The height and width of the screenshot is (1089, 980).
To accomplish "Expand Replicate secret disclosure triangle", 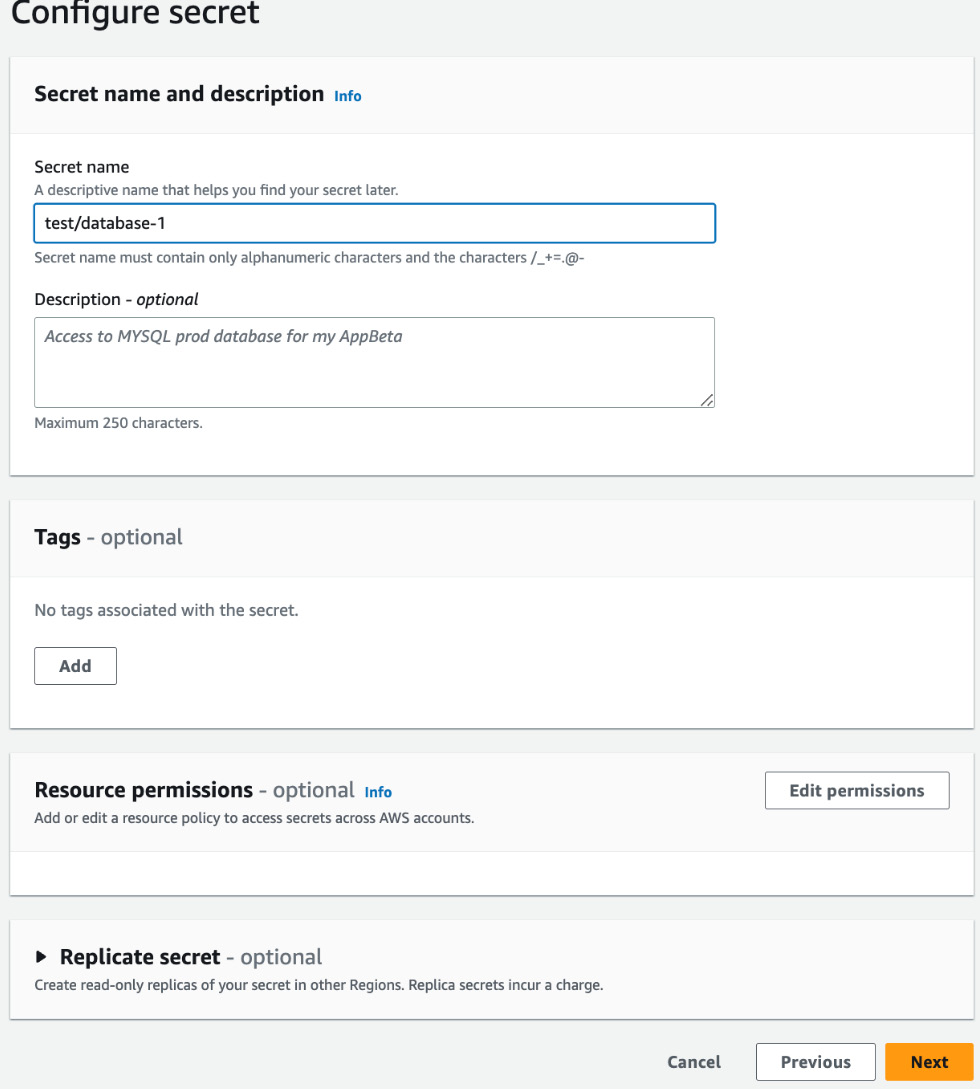I will (x=41, y=956).
